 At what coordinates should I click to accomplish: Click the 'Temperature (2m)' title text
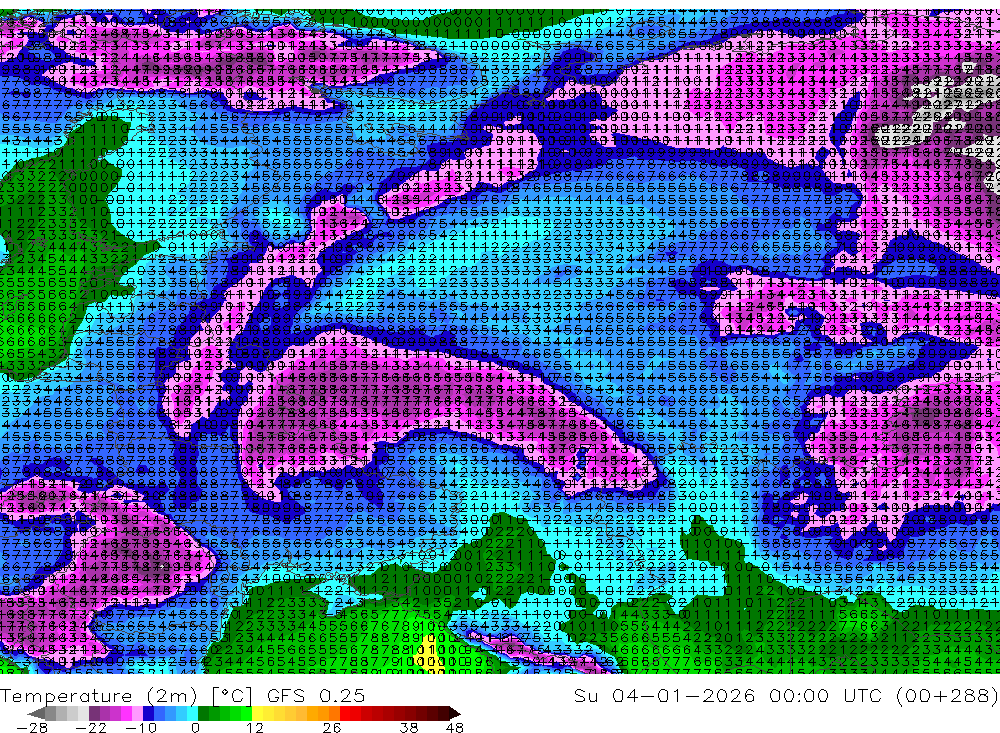pyautogui.click(x=99, y=695)
